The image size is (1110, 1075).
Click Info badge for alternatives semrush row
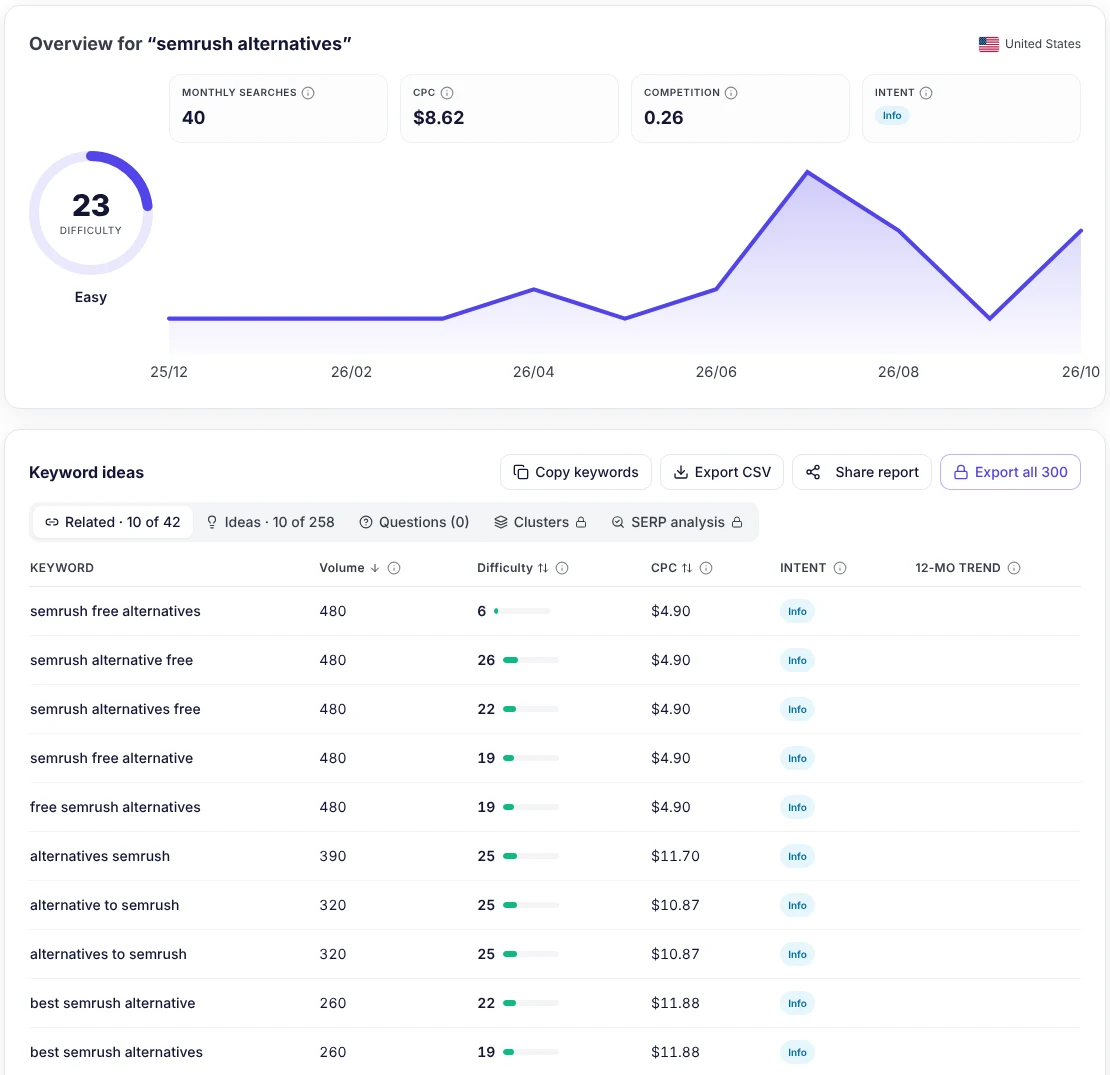(797, 856)
